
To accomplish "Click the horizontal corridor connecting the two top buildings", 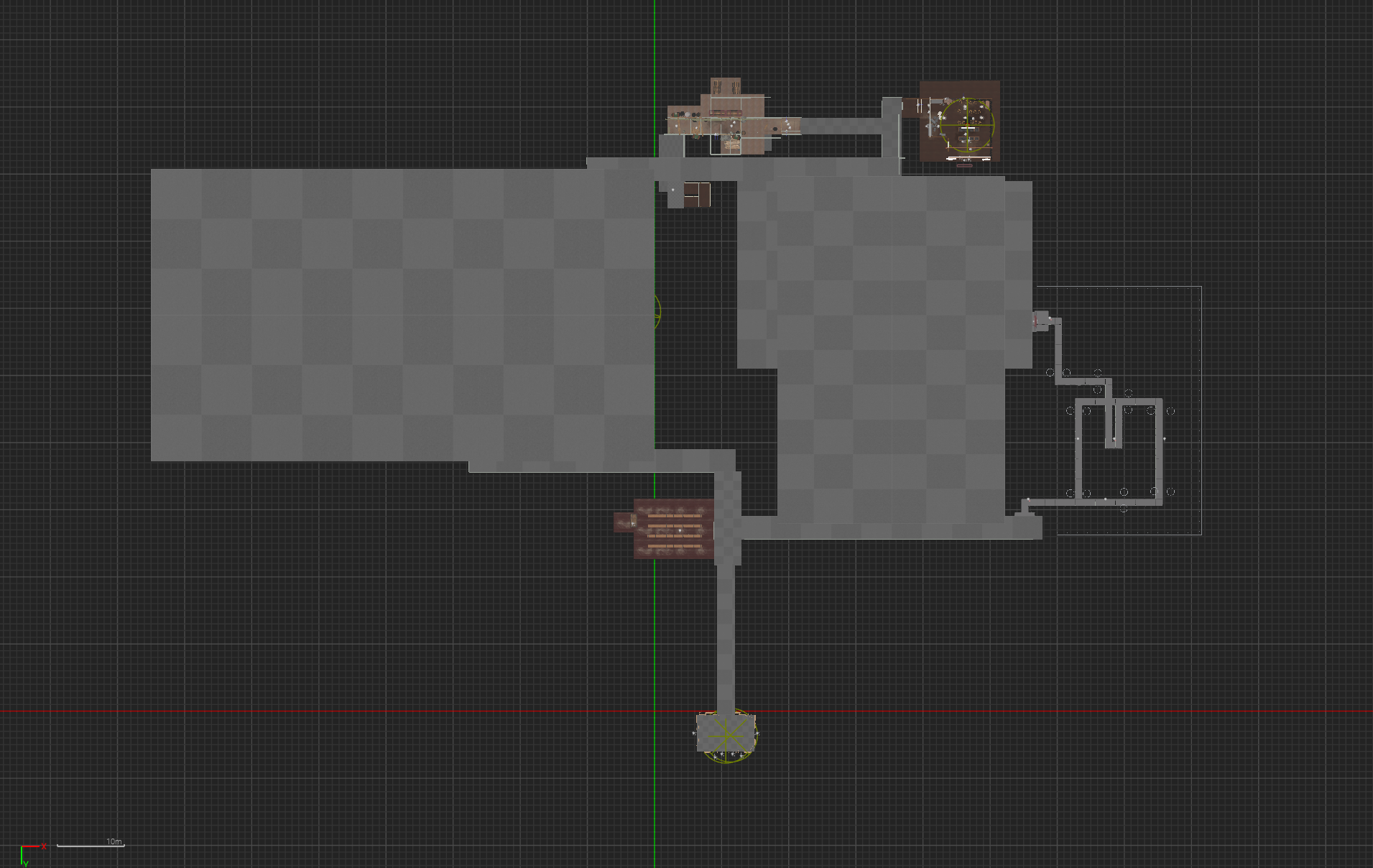I will [x=841, y=126].
